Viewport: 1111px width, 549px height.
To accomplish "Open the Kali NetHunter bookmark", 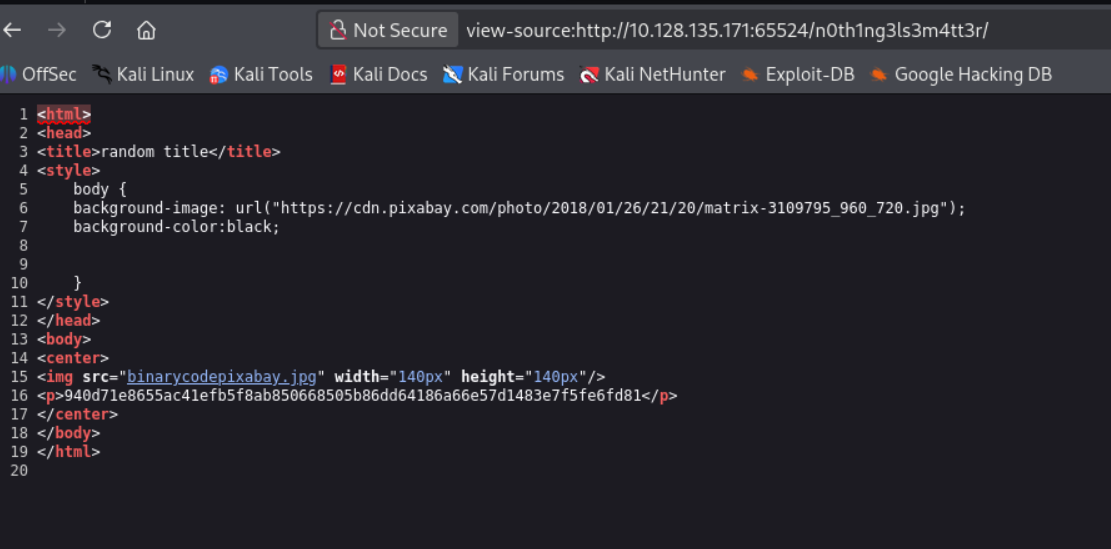I will pos(653,74).
